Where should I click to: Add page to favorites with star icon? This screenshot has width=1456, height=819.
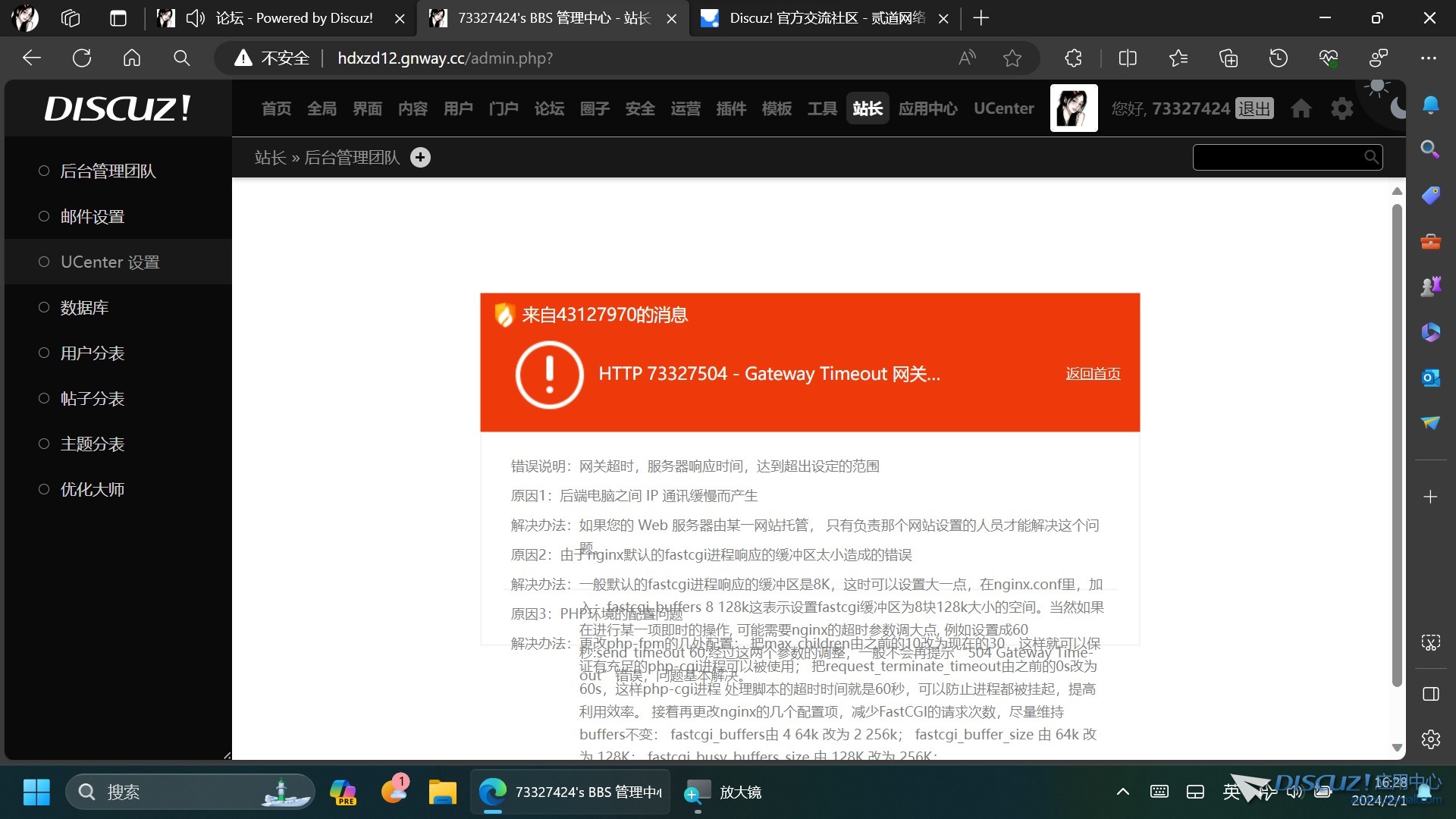[1012, 58]
